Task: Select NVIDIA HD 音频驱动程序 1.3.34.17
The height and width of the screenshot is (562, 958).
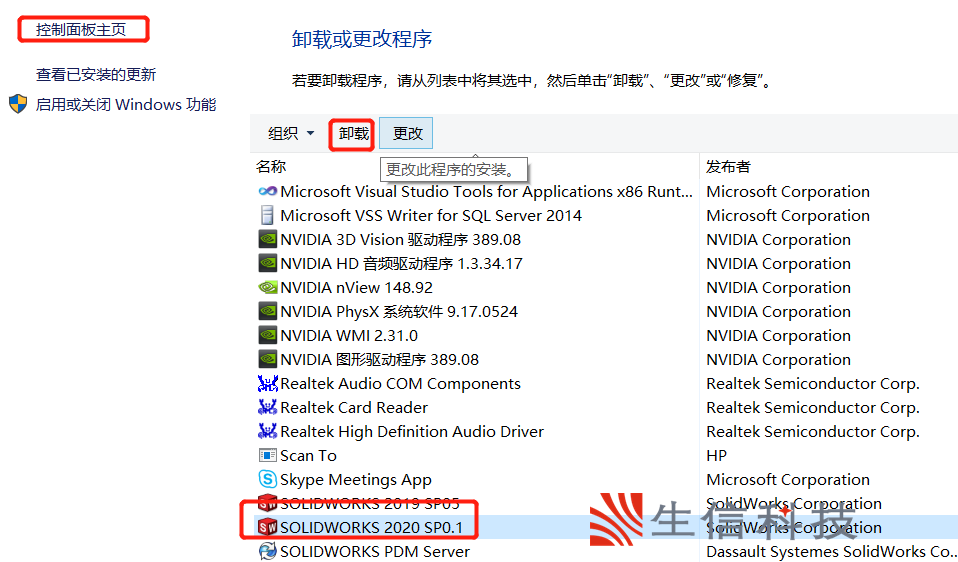Action: click(x=401, y=263)
